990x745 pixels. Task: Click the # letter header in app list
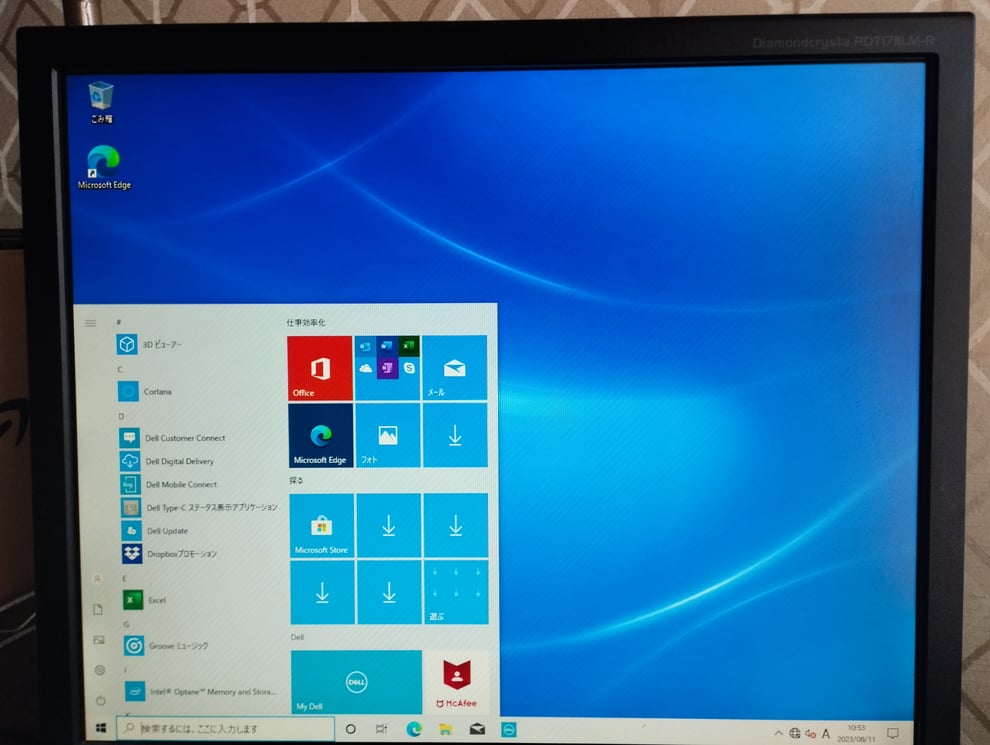coord(119,322)
